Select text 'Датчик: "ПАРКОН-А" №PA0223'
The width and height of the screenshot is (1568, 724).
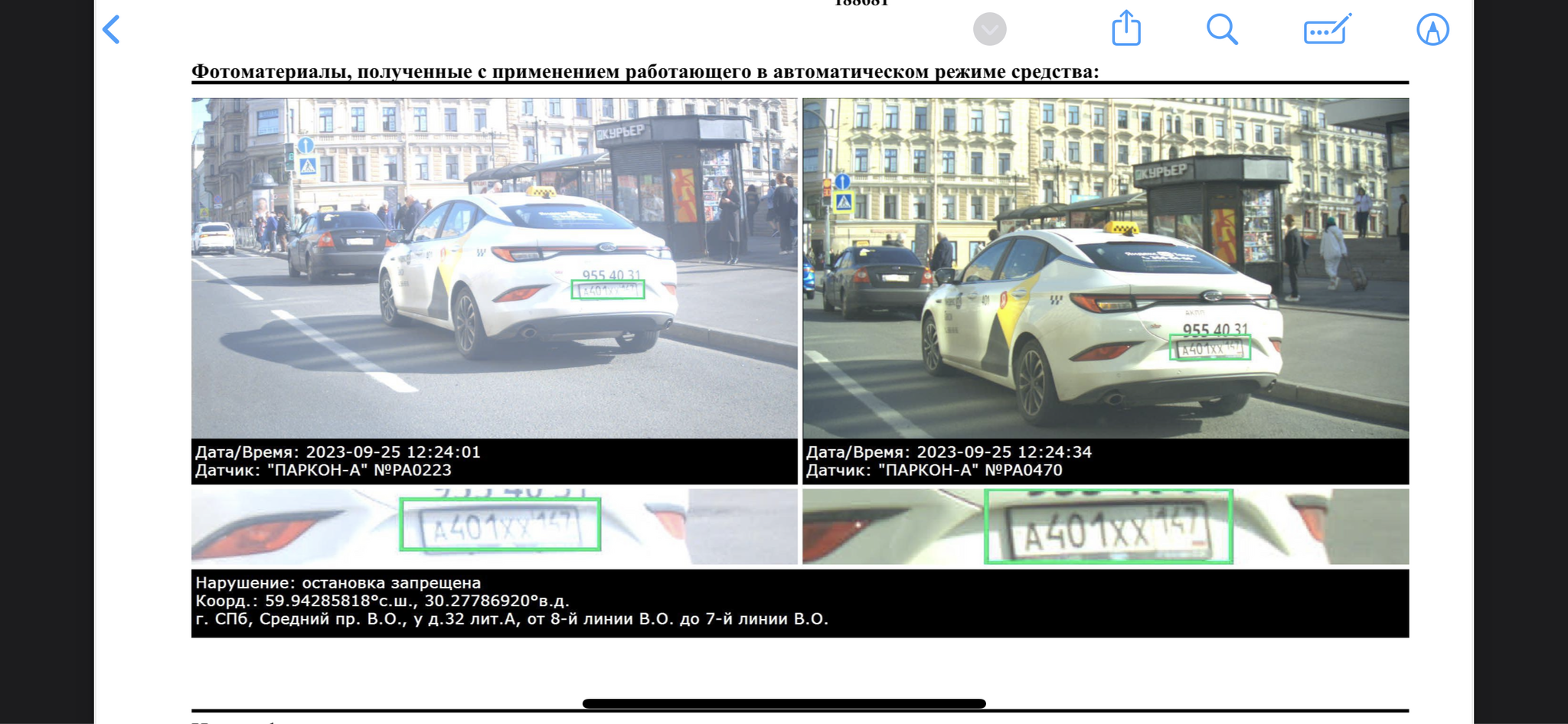pos(323,470)
